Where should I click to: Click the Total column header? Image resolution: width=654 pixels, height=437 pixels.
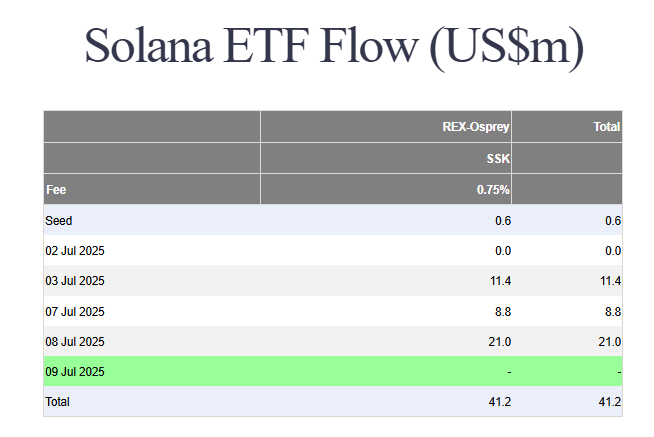pos(608,127)
